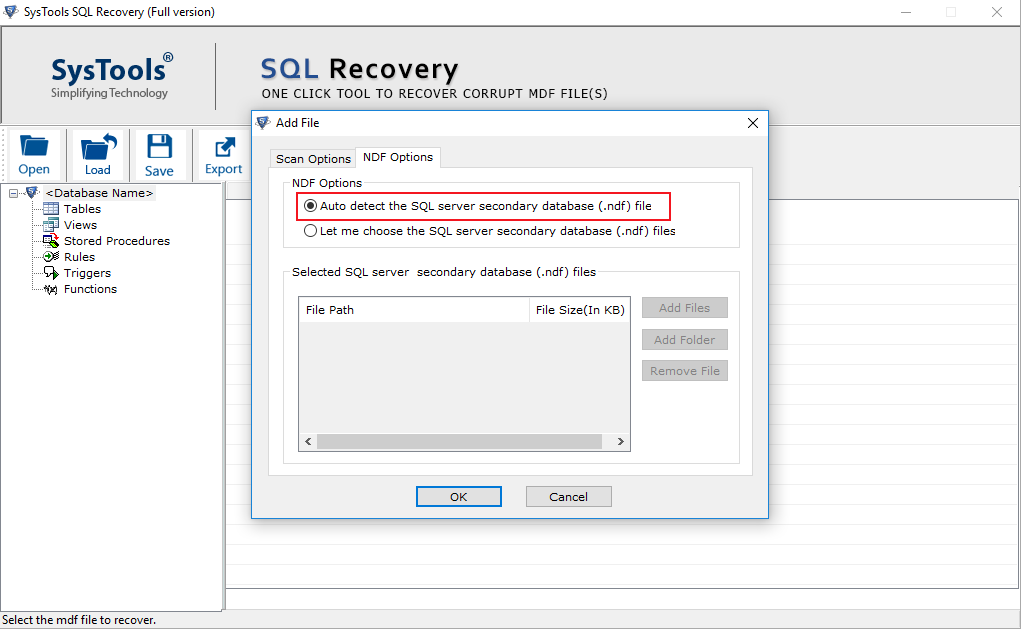Click the Stored Procedures icon
The image size is (1021, 629).
(x=49, y=240)
